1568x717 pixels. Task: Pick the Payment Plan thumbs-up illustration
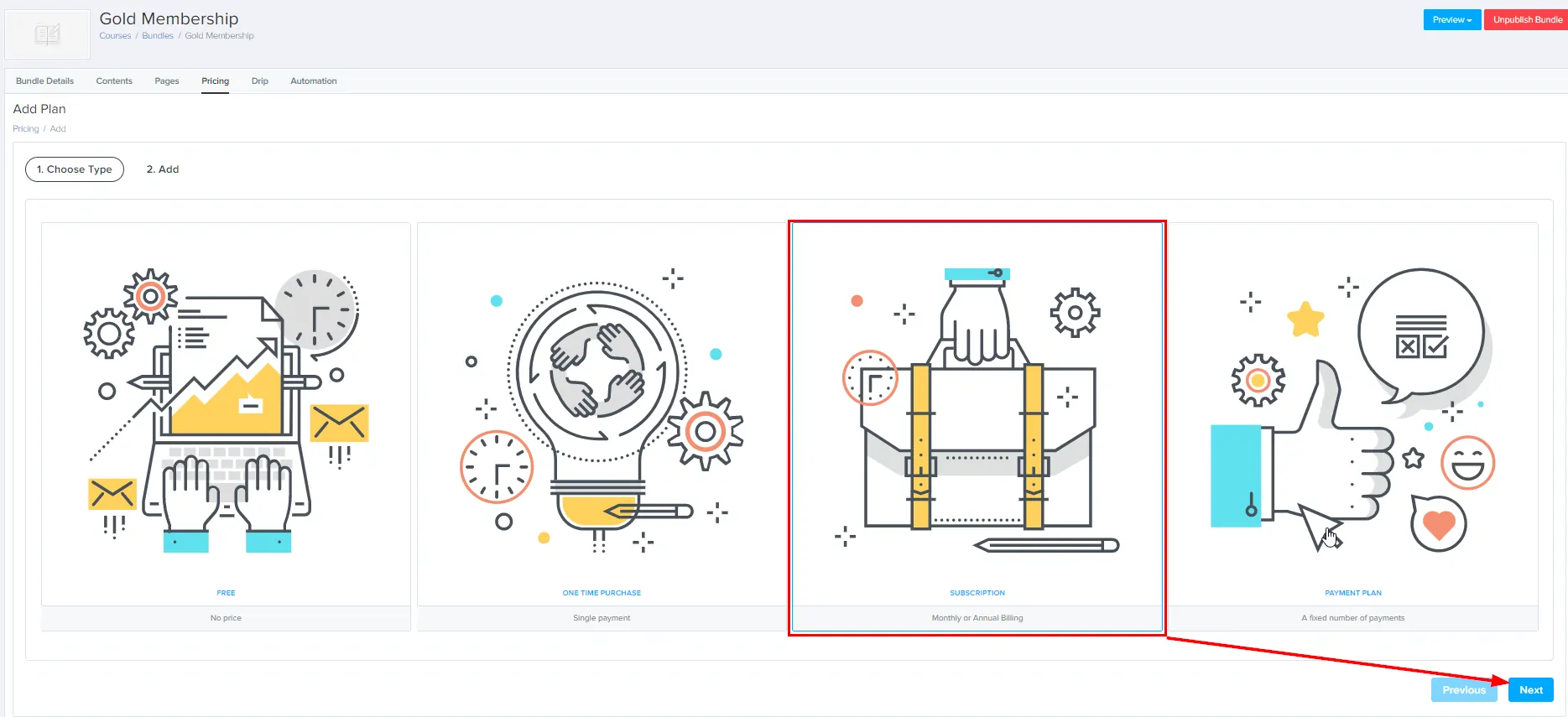click(x=1352, y=411)
